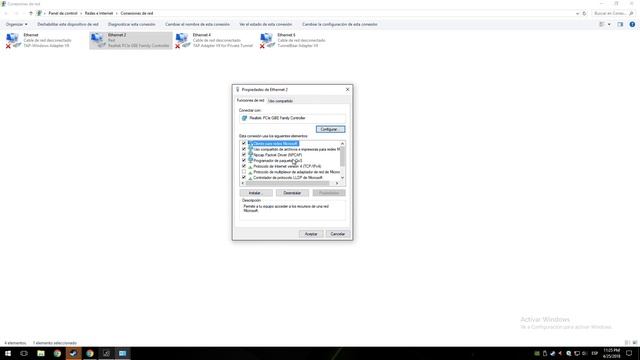Click Cambiar la configuración de esta conexión

tap(340, 24)
